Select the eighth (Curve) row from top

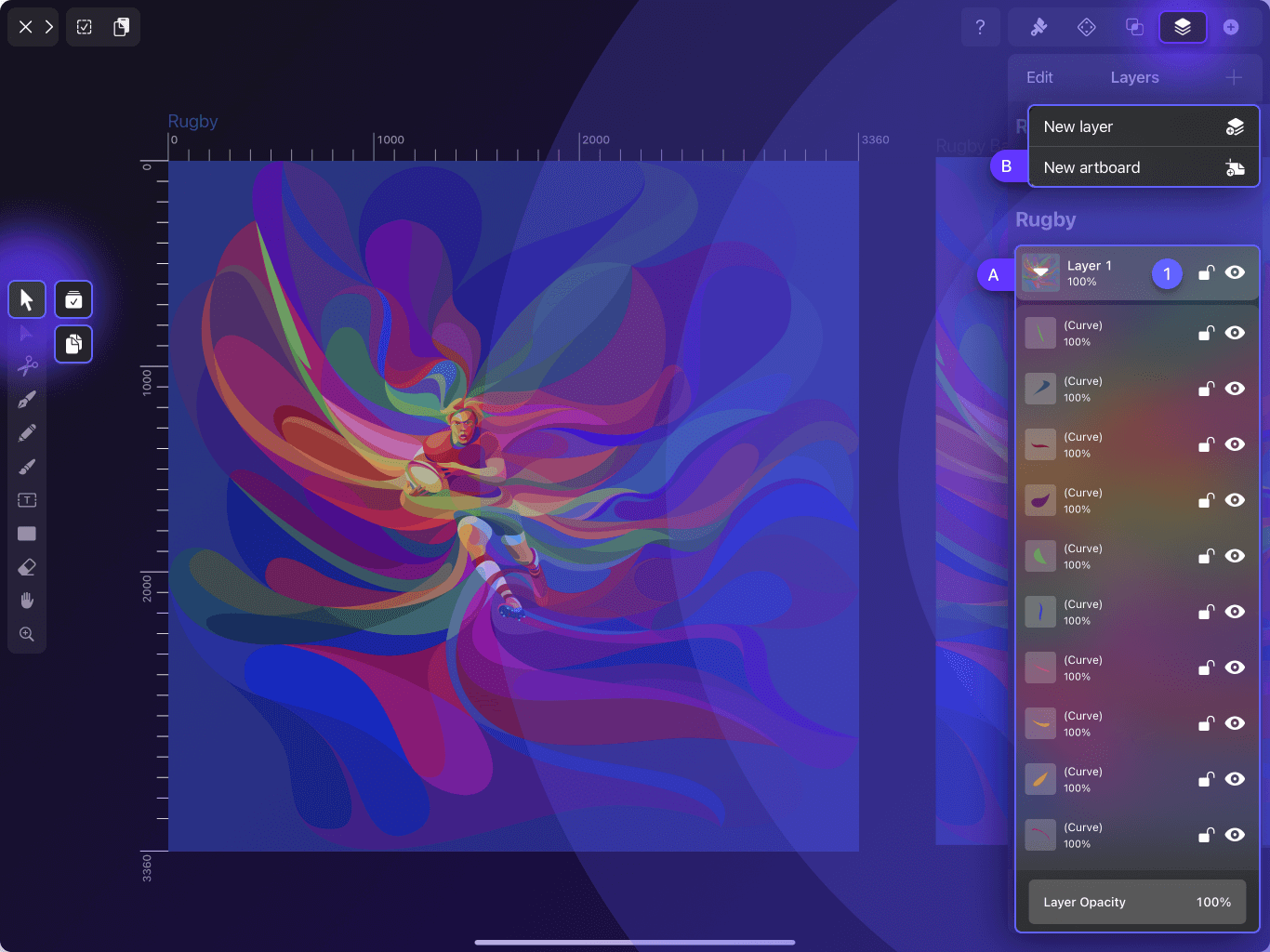(x=1137, y=723)
